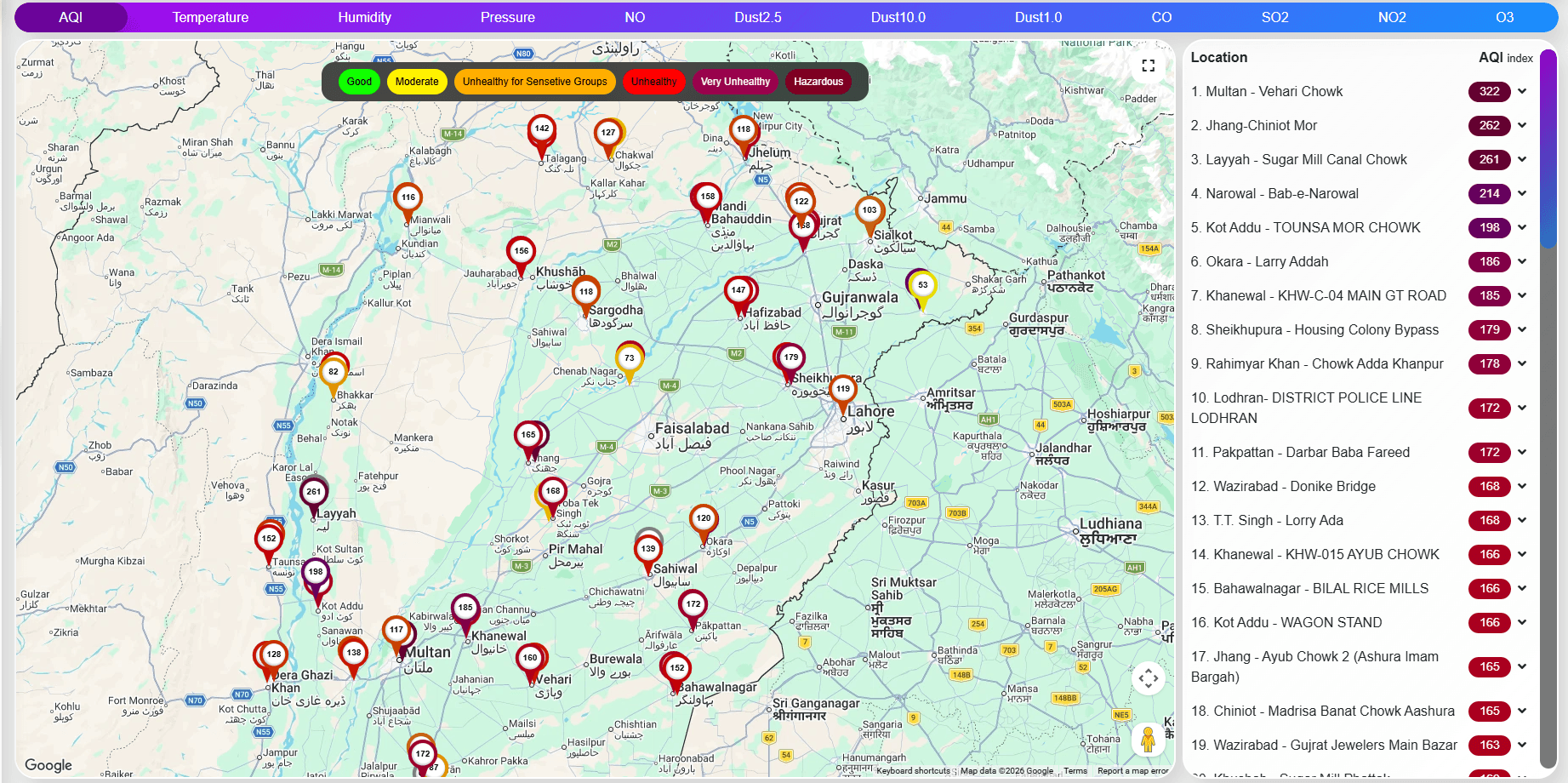Screen dimensions: 1568x783
Task: Select the 179 marker at Sheikhupura
Action: click(x=791, y=364)
